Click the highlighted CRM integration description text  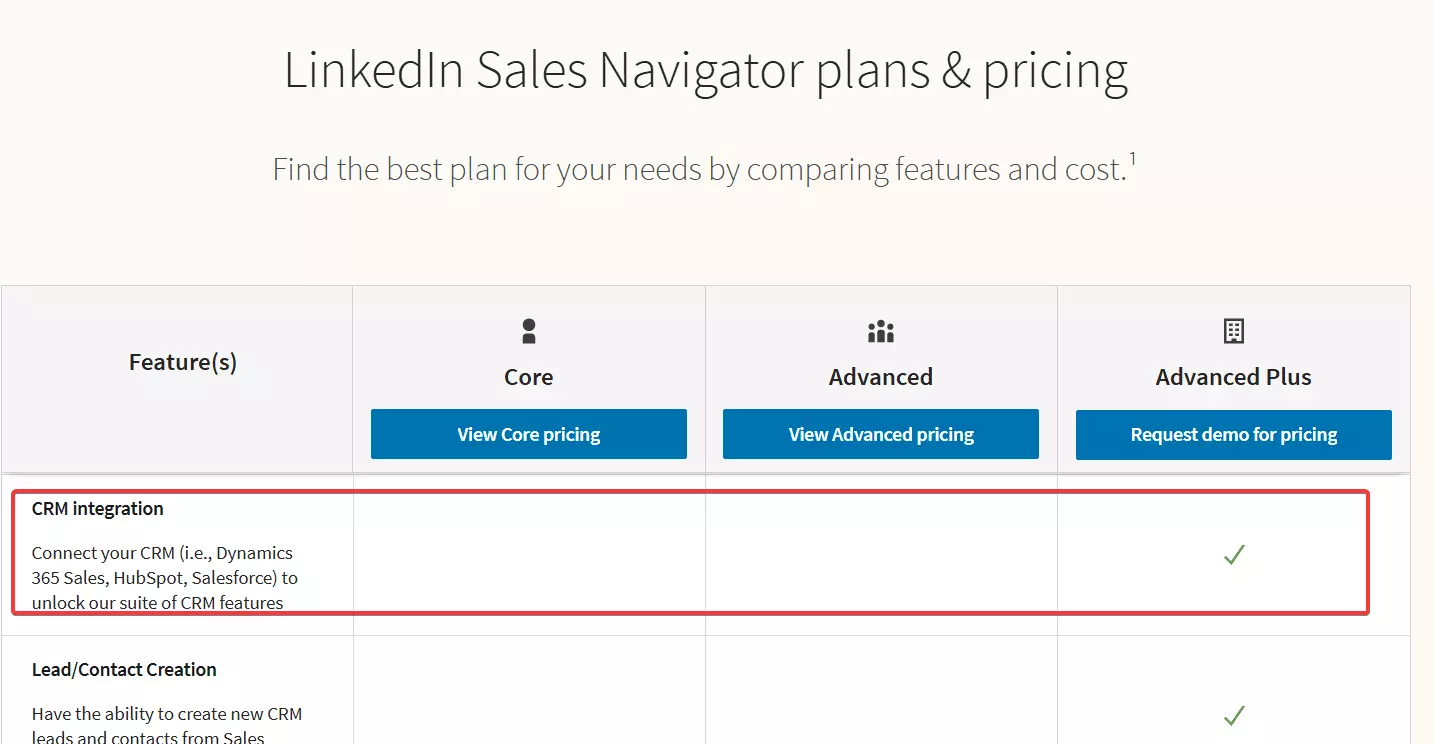point(163,577)
